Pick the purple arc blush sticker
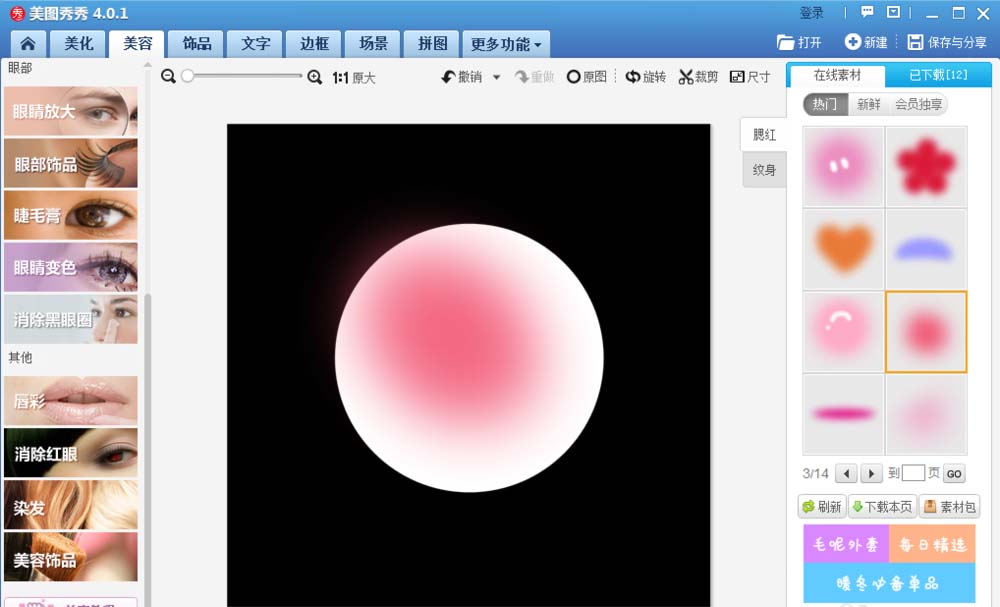 [926, 249]
